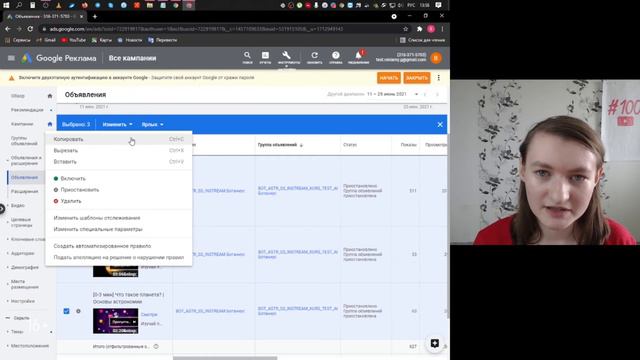Choose Вставить from the menu
640x360 pixels.
[118, 162]
